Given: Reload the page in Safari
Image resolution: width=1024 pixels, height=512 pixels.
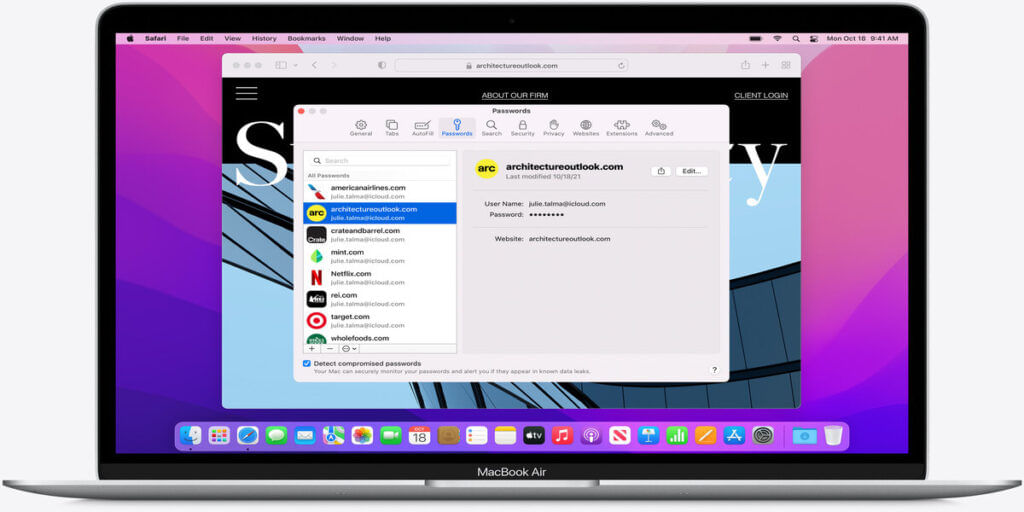Looking at the screenshot, I should point(620,65).
